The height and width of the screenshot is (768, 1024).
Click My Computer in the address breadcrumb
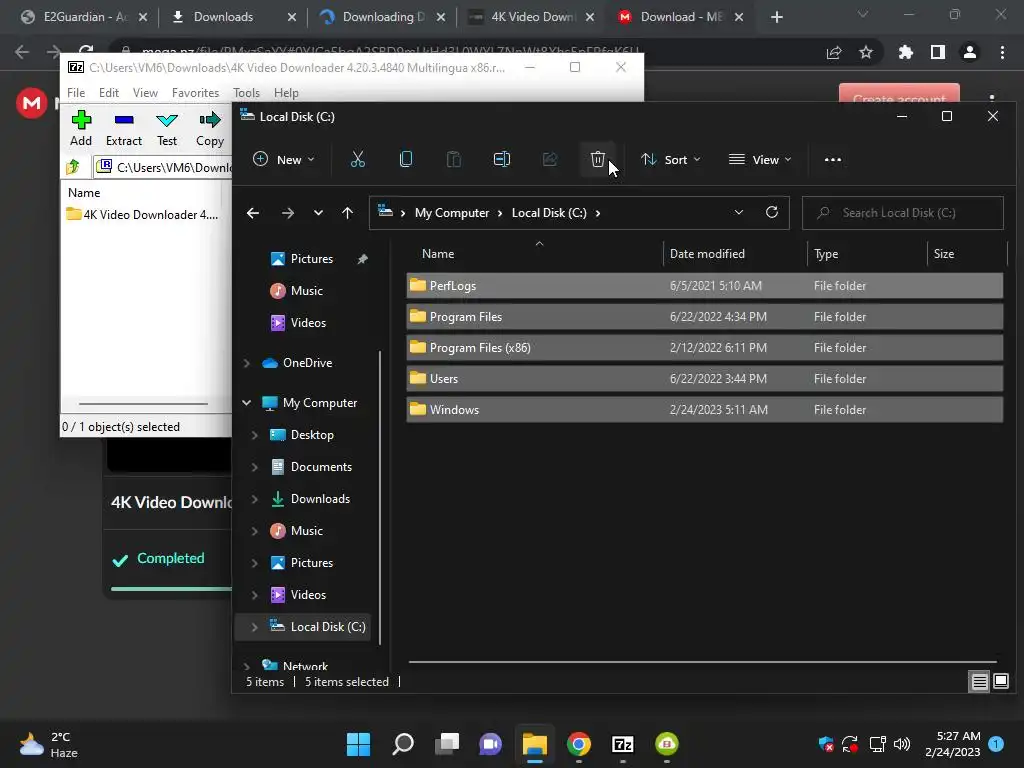click(x=452, y=213)
